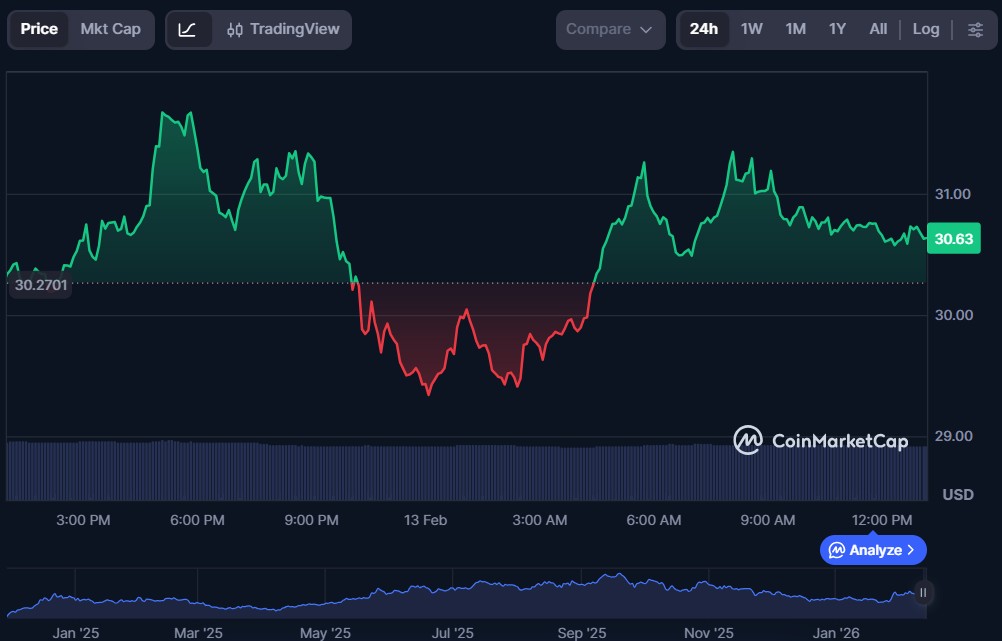Viewport: 1002px width, 641px height.
Task: Expand the Compare dropdown
Action: (x=610, y=30)
